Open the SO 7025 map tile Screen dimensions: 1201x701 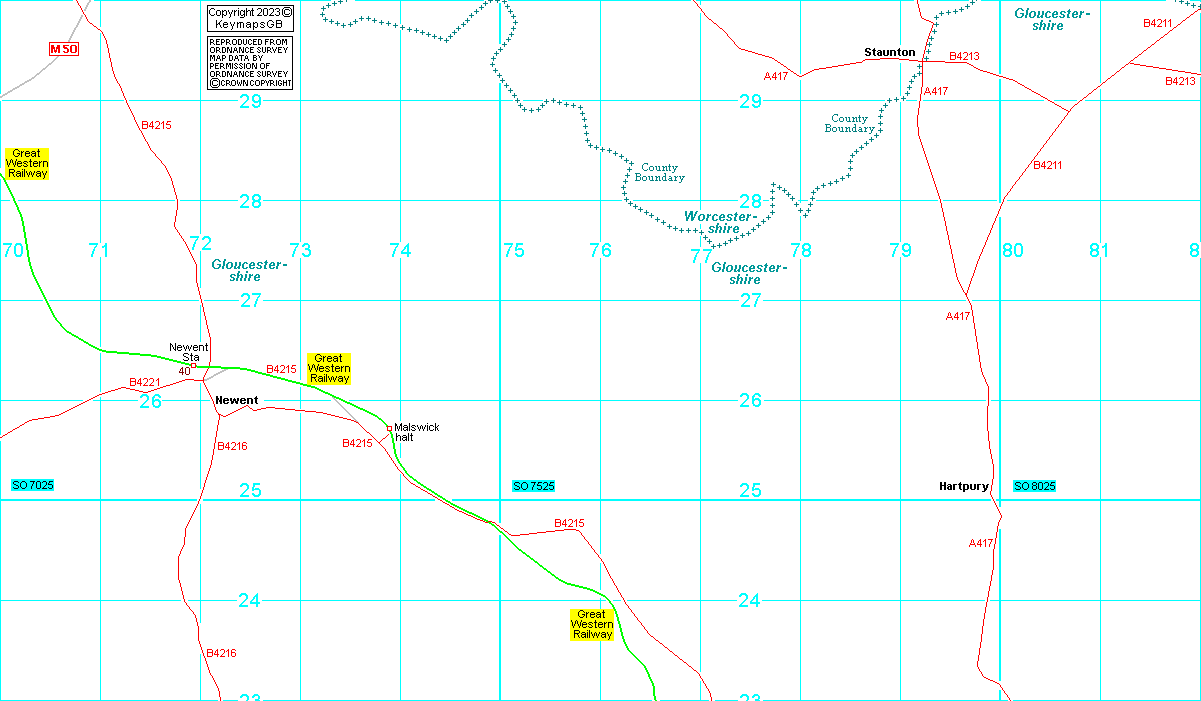pos(33,485)
